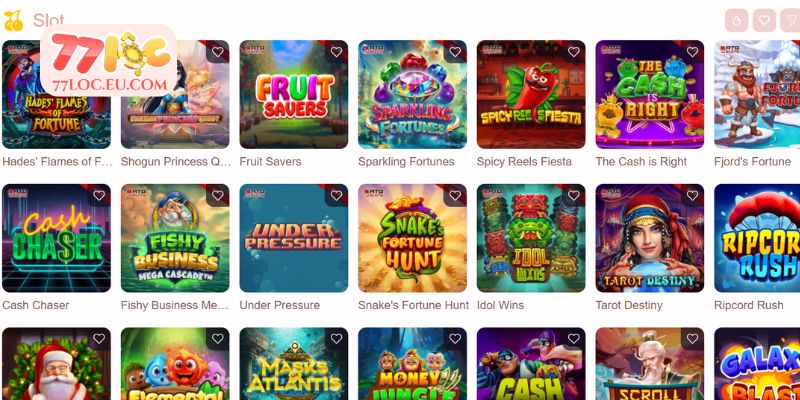Open Fishy Business Mega Cascade thumbnail
This screenshot has width=800, height=400.
coord(175,238)
